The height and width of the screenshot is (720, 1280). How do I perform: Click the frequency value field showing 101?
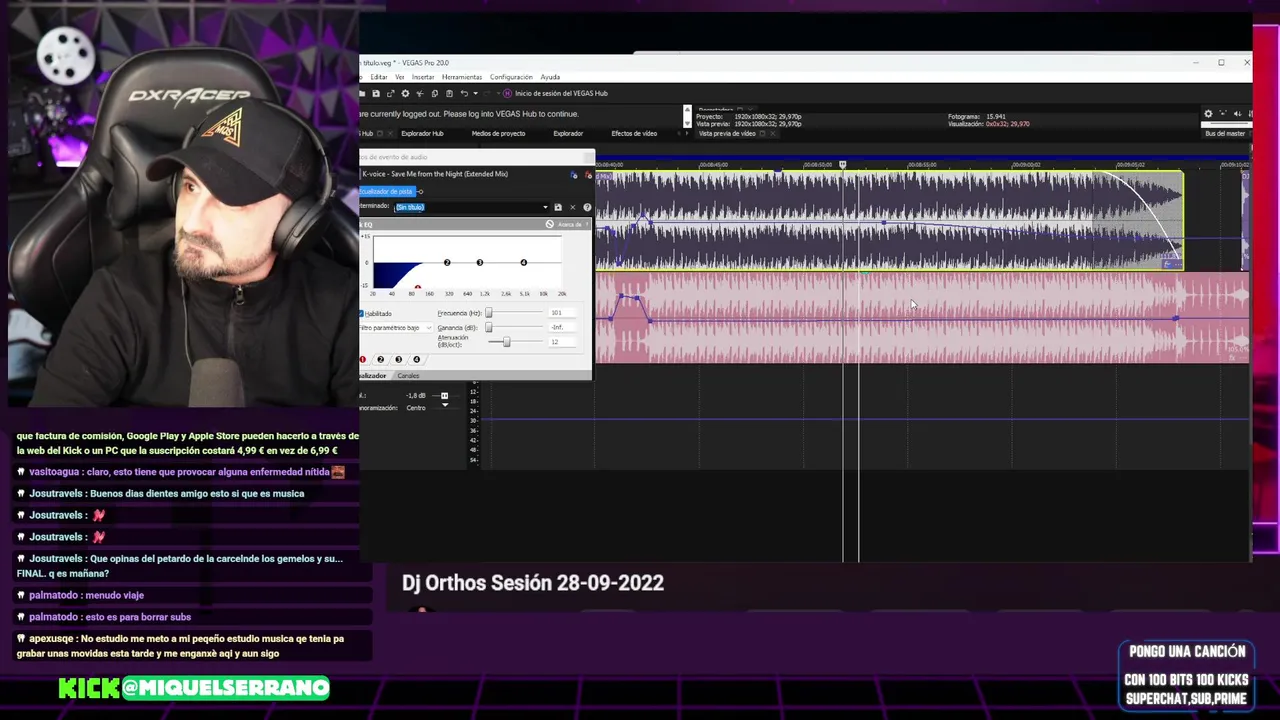click(564, 313)
